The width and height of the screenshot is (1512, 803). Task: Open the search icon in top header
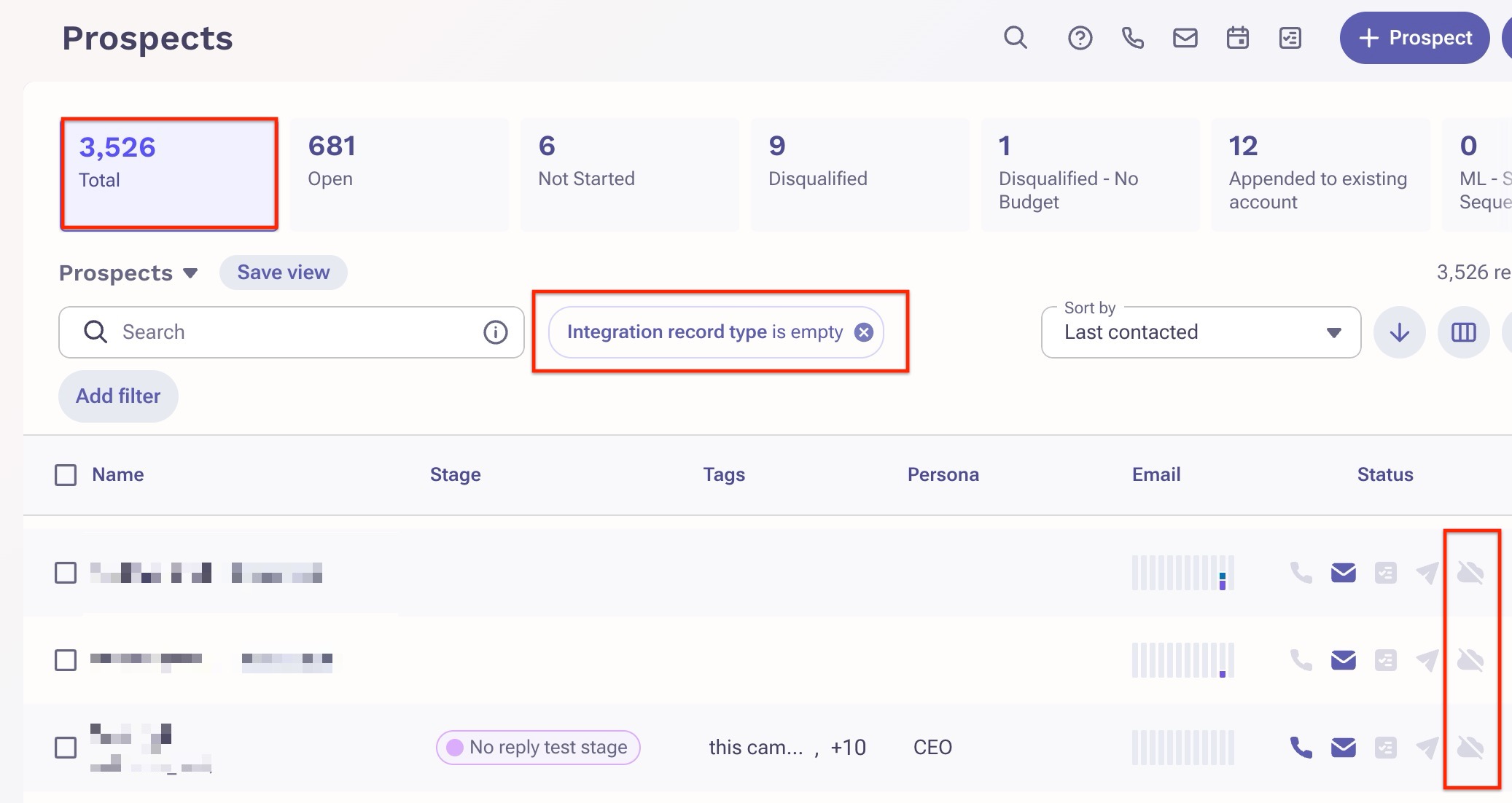click(x=1016, y=37)
